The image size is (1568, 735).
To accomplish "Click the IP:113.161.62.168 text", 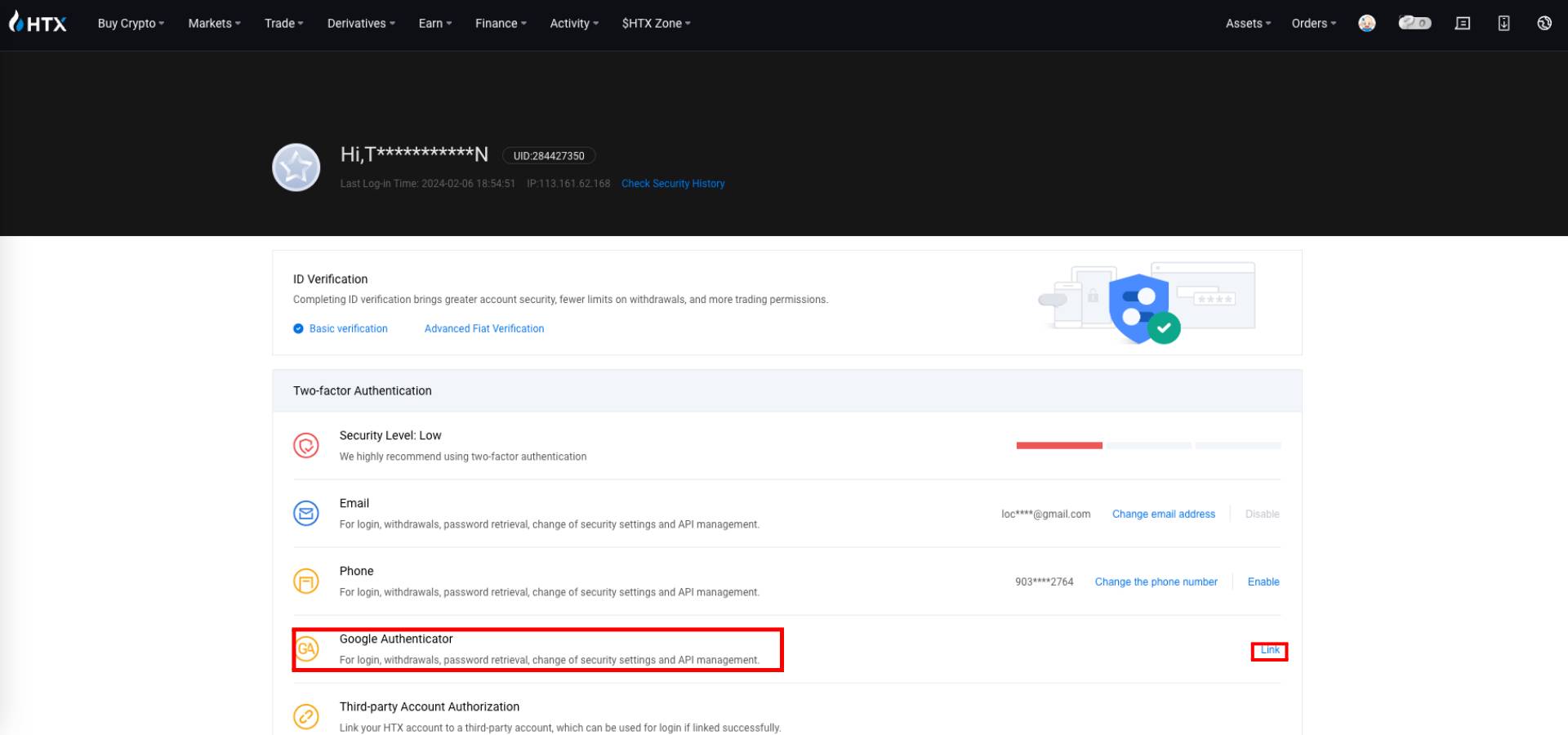I will click(x=568, y=184).
